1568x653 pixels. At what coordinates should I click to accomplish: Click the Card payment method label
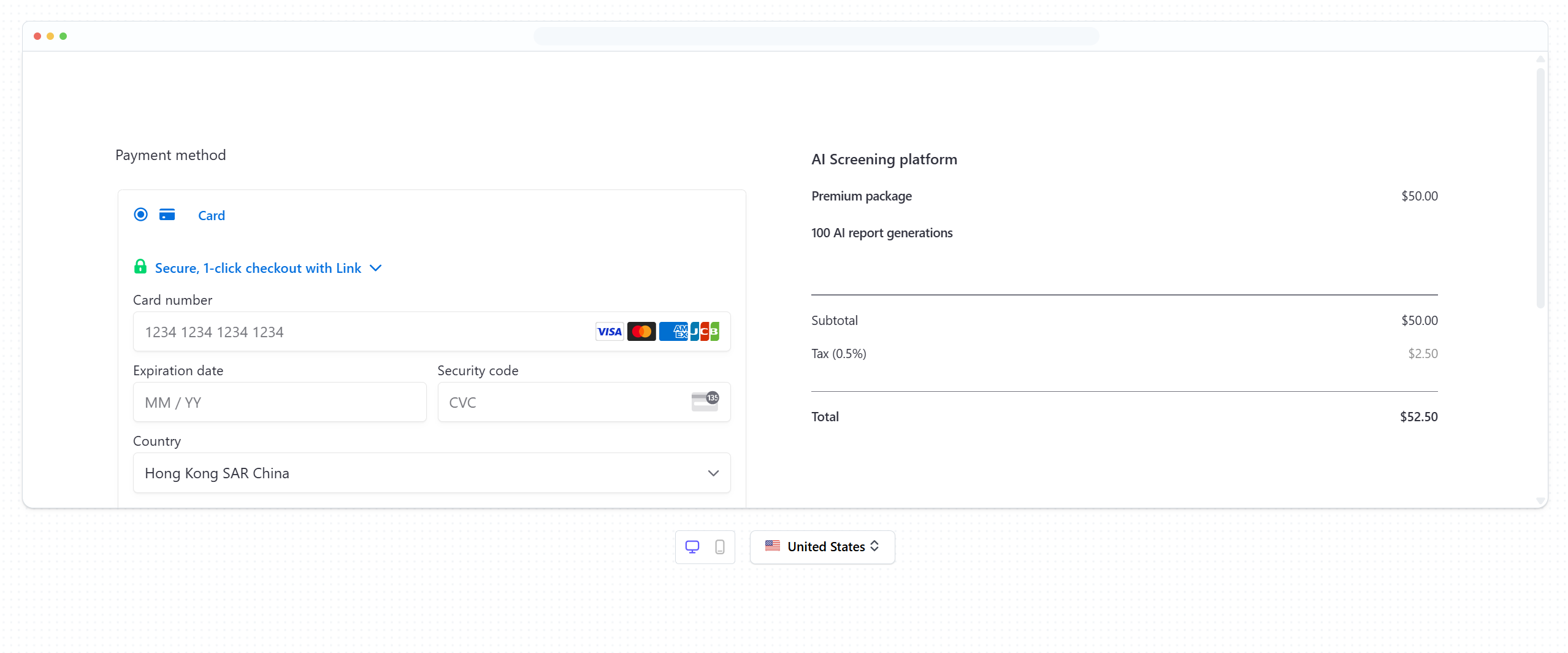pyautogui.click(x=212, y=216)
